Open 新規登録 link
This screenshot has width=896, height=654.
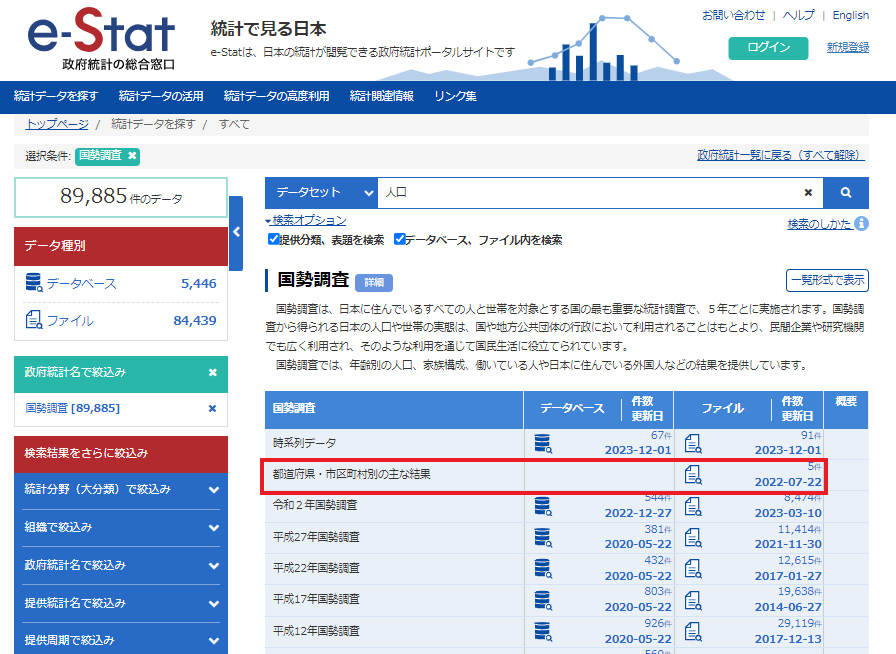tap(848, 47)
